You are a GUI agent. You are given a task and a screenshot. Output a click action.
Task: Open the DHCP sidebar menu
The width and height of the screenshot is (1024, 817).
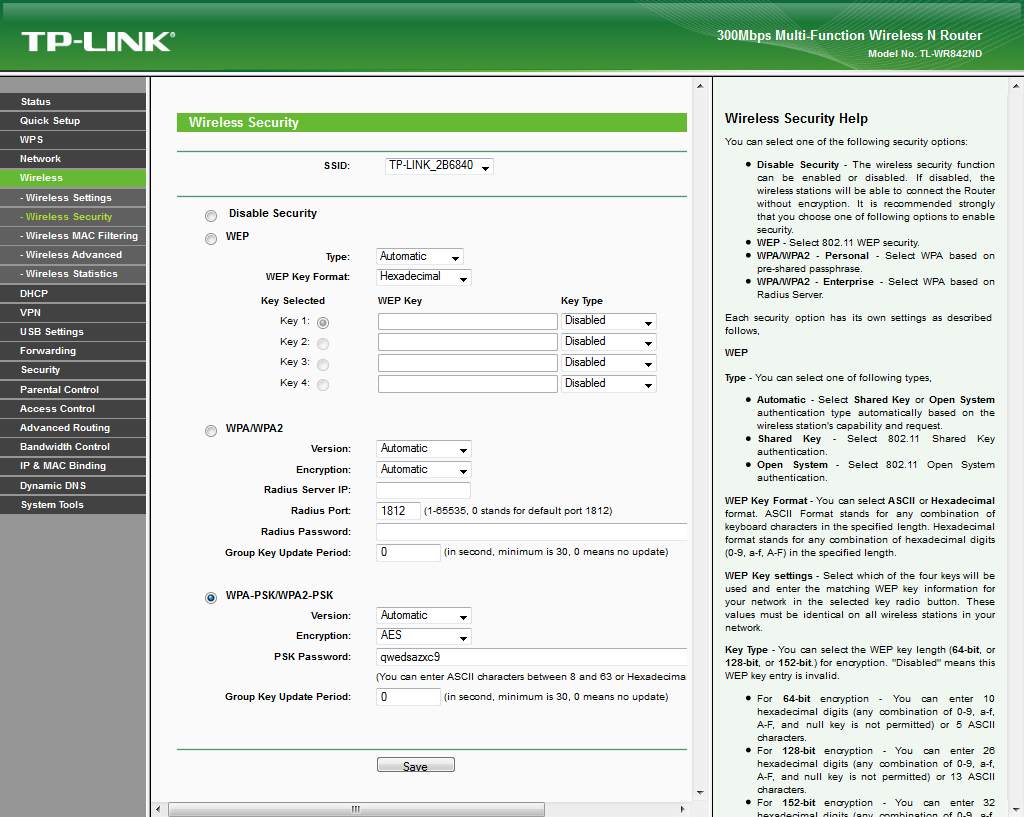73,293
